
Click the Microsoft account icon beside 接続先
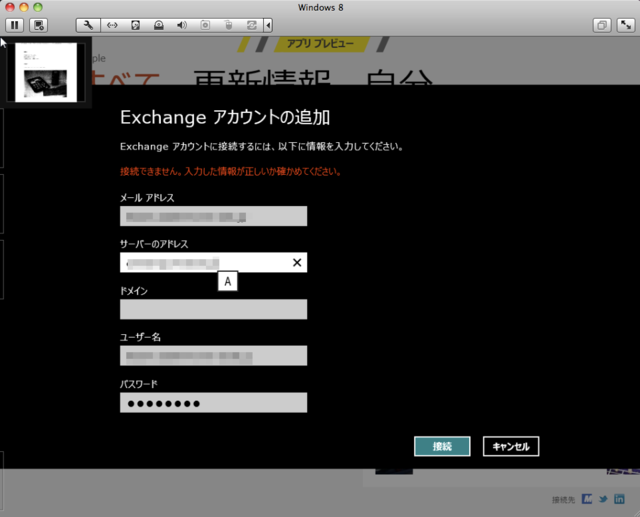(587, 499)
